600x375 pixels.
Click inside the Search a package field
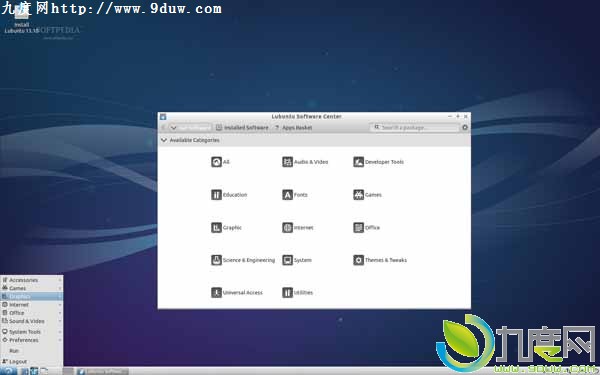coord(414,127)
